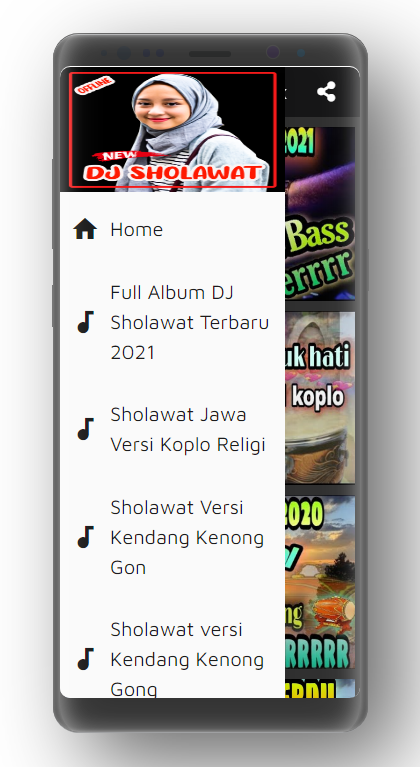Click music note beside Full Album DJ Sholawat
This screenshot has width=420, height=767.
click(x=85, y=322)
